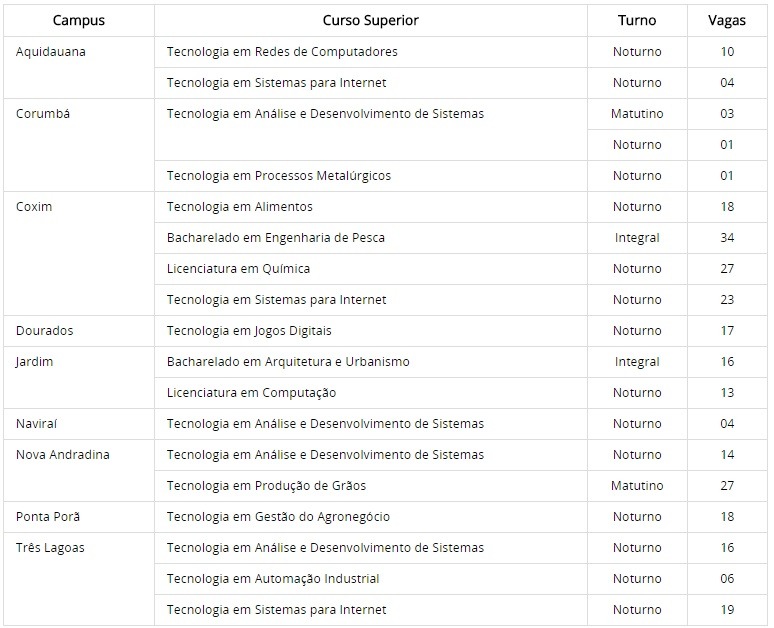The image size is (774, 628).
Task: Select the Aquidauana campus cell
Action: tap(51, 52)
